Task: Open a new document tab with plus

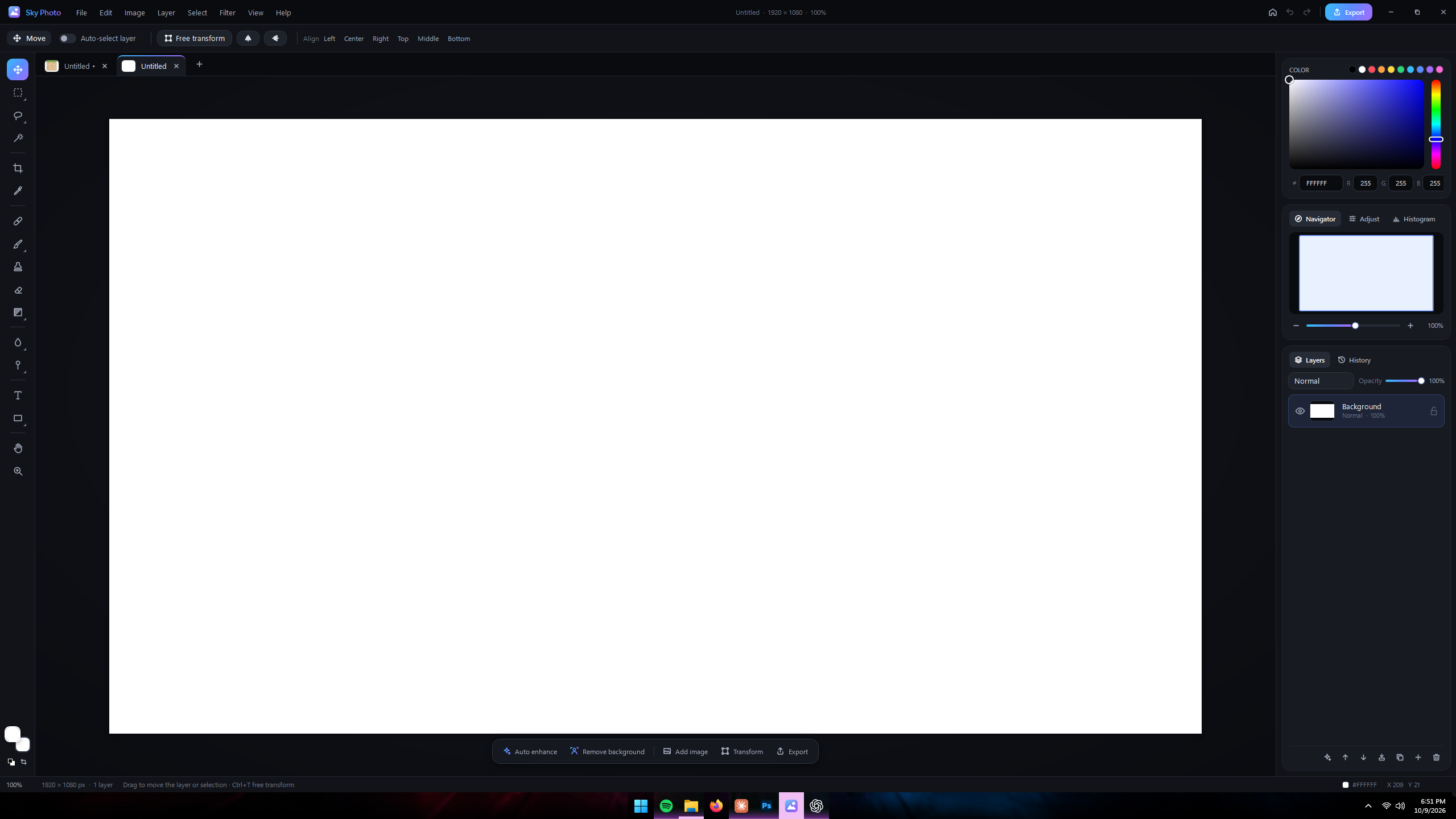Action: point(199,65)
